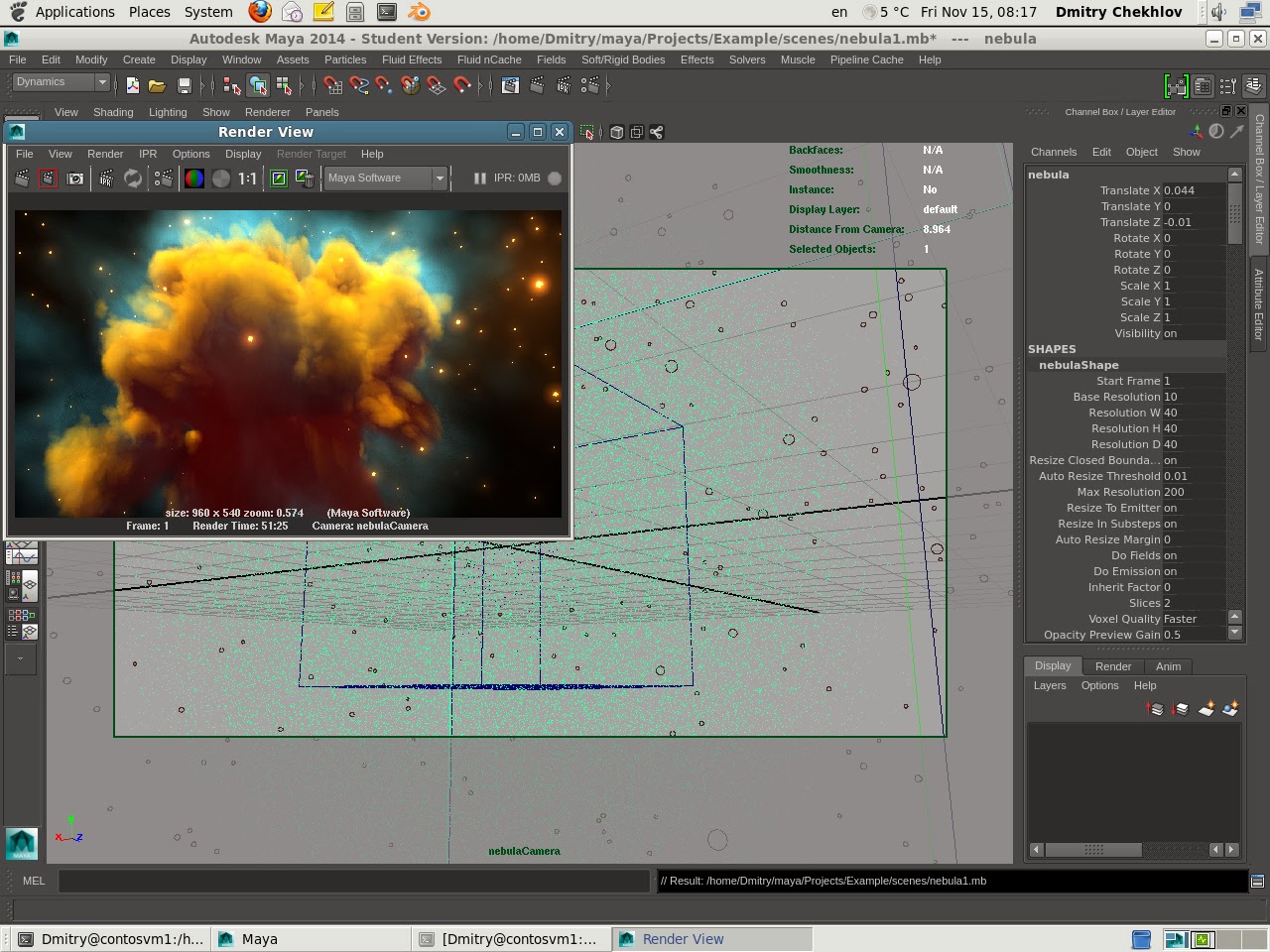Toggle Snap to points magnet icon
This screenshot has width=1270, height=952.
coord(385,86)
